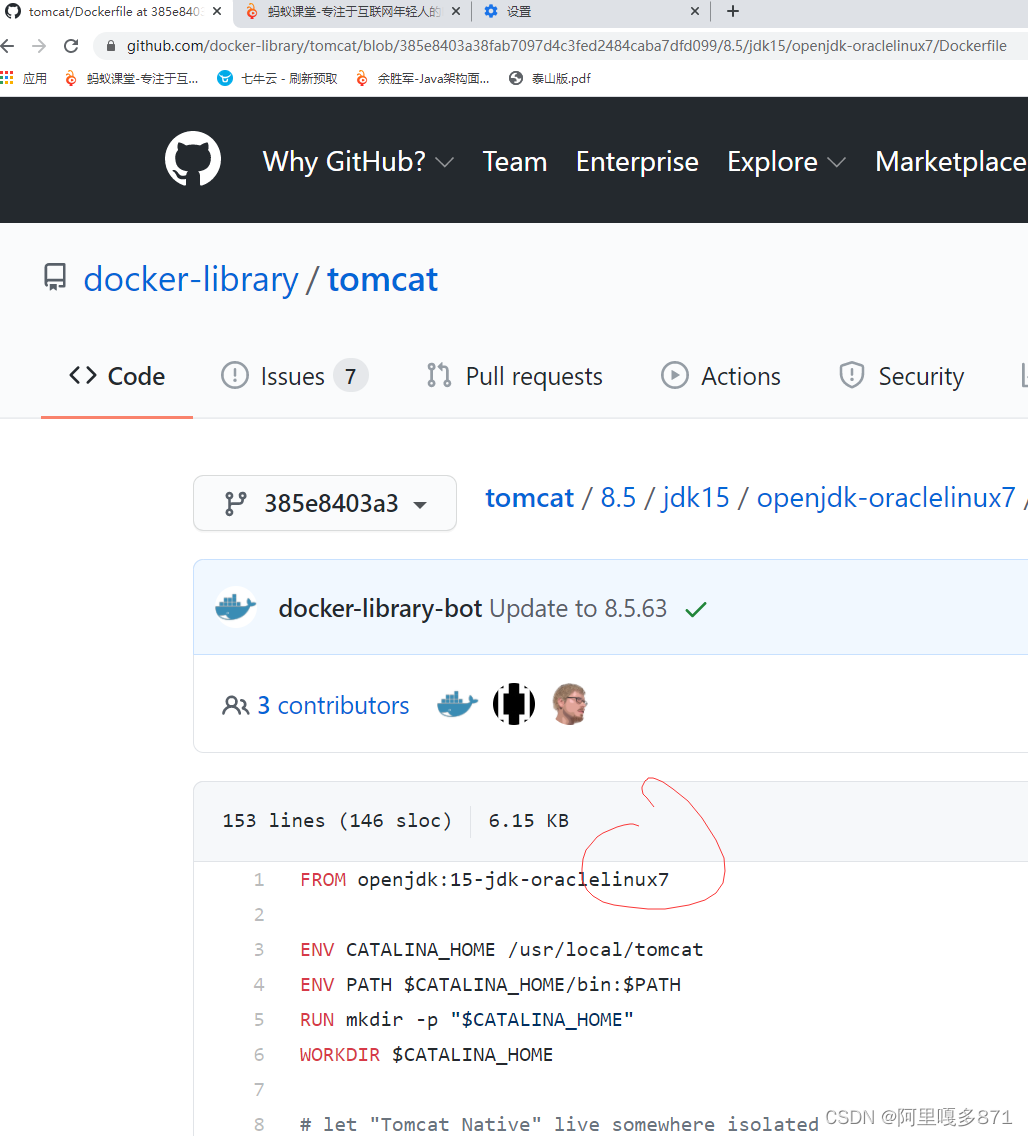Image resolution: width=1028 pixels, height=1136 pixels.
Task: Open the 蚂蚁课堂-专注于互 bookmark
Action: tap(132, 78)
